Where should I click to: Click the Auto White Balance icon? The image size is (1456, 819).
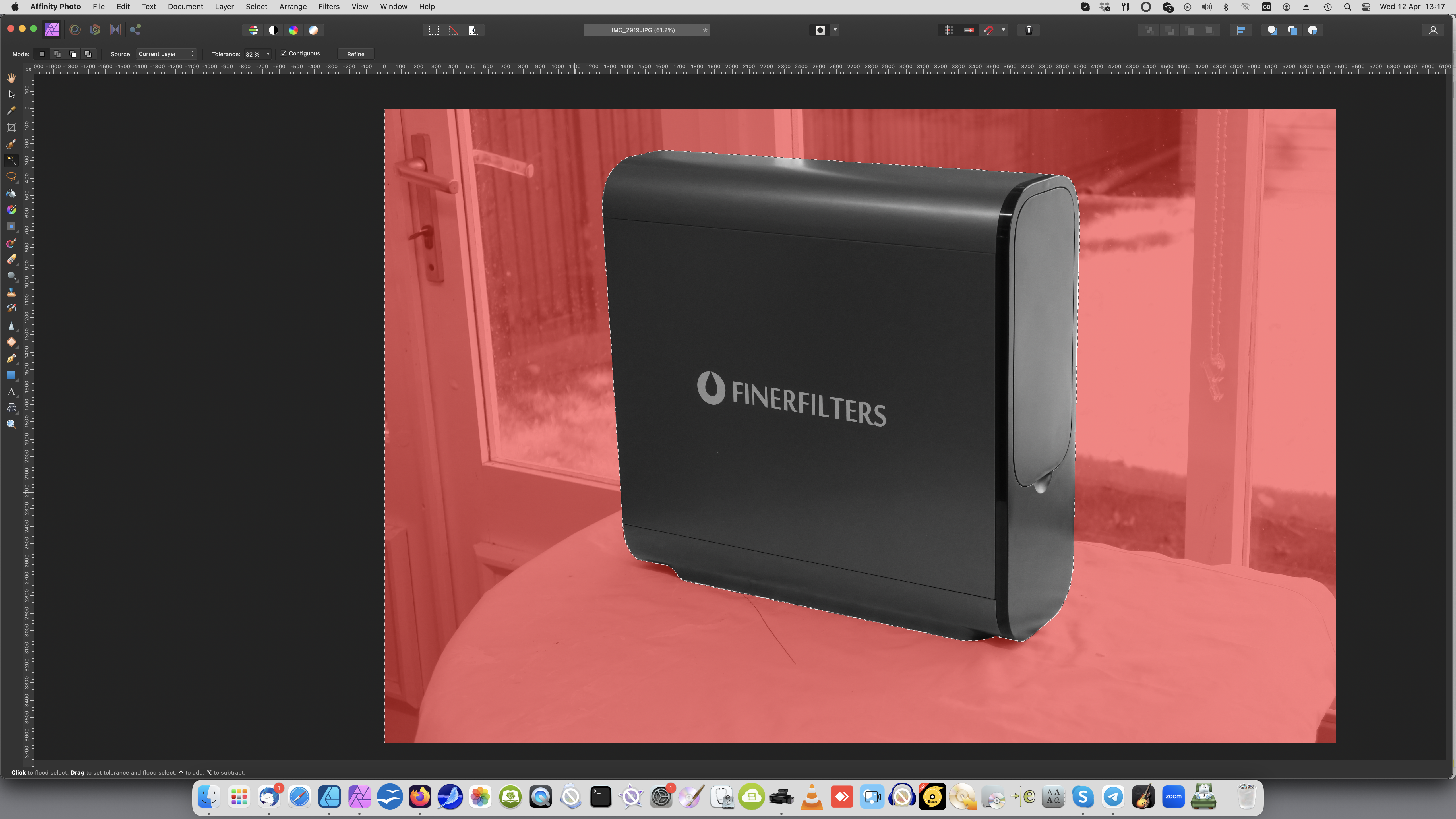(x=313, y=30)
